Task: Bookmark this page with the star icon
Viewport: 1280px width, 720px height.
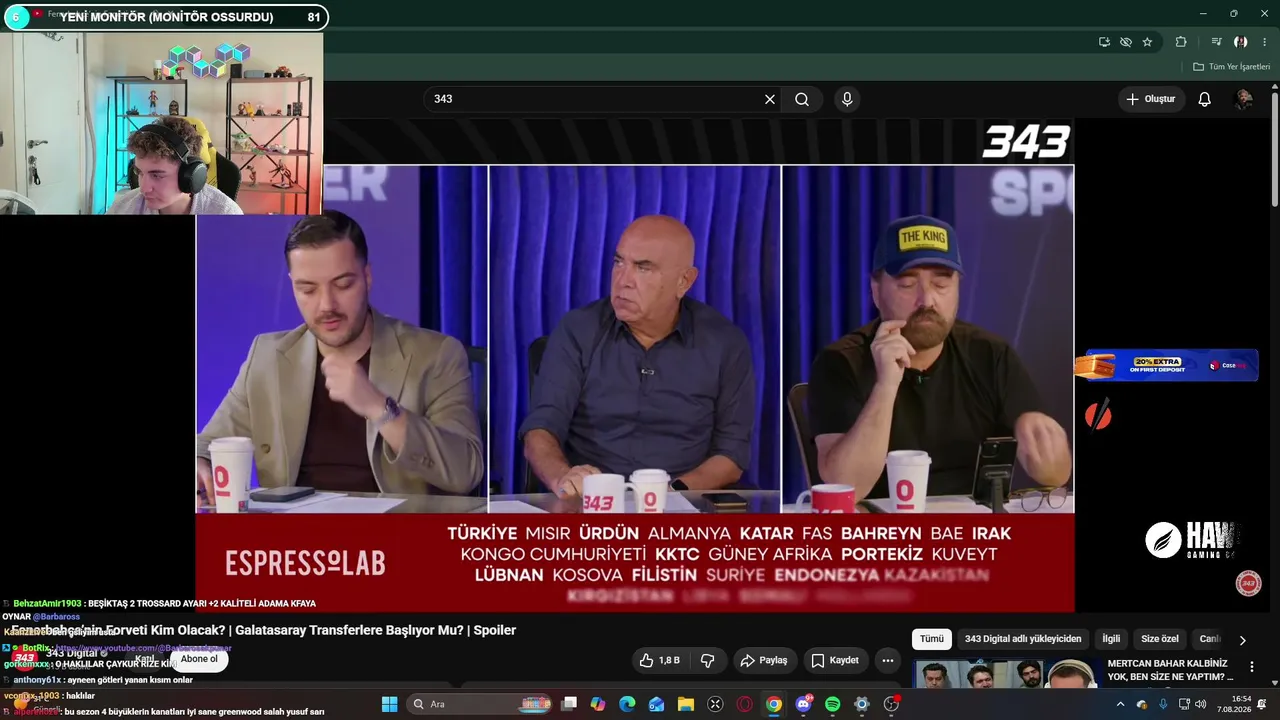Action: [x=1147, y=42]
